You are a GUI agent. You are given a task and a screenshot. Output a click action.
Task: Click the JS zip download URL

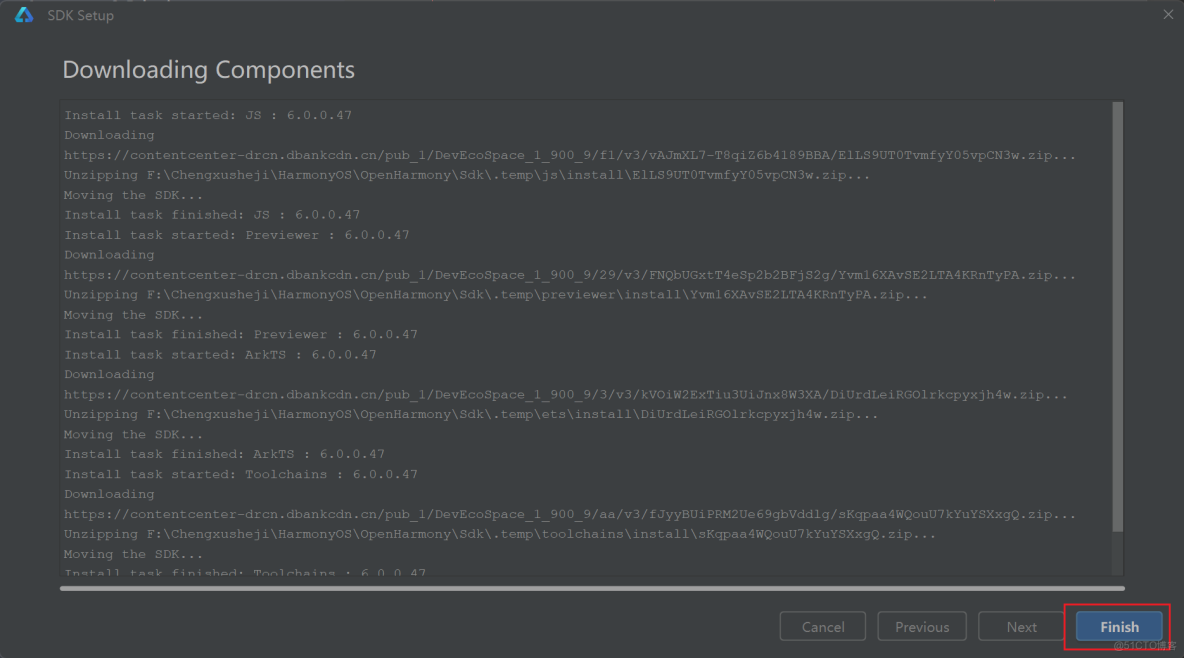click(570, 155)
